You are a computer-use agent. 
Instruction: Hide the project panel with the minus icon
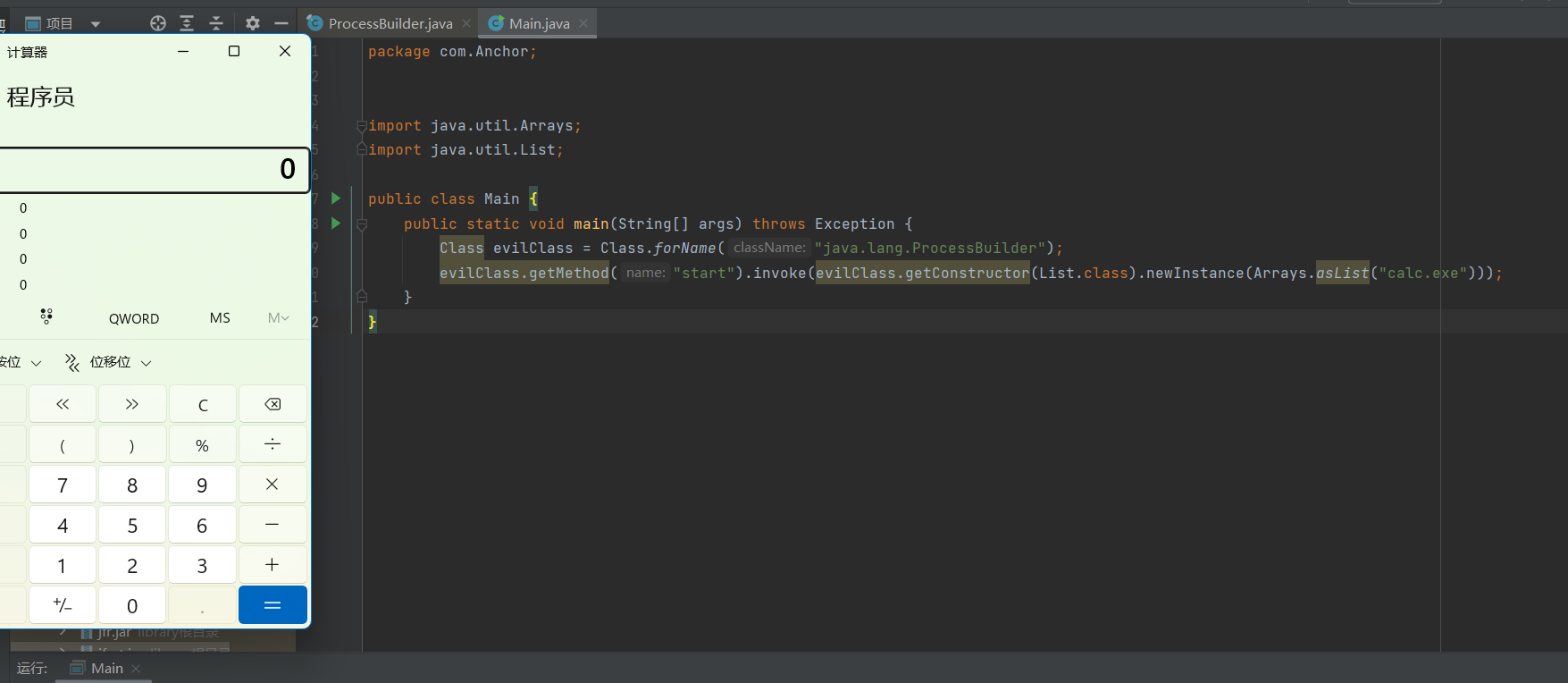281,23
